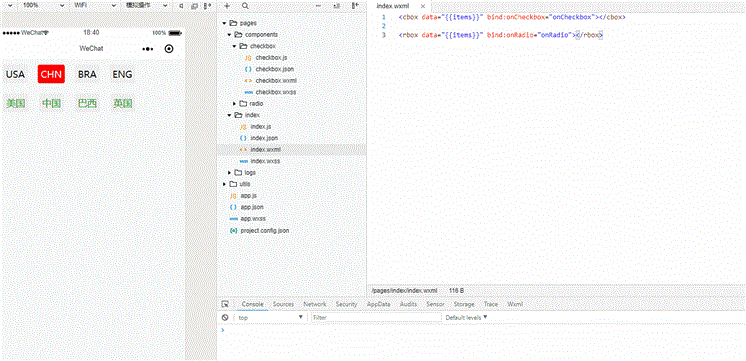Click the mini program capsule menu dots

tap(148, 49)
